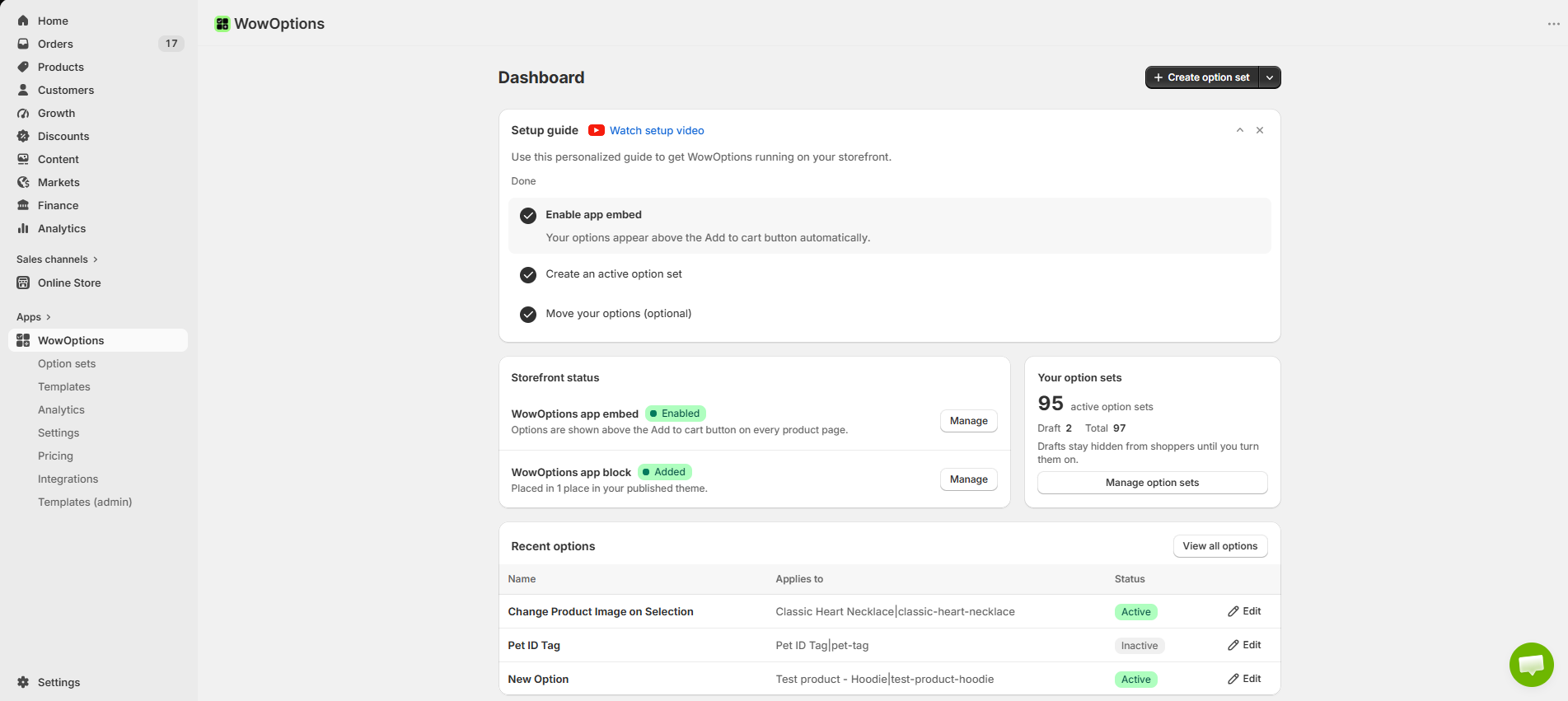Collapse the Setup guide with the chevron
This screenshot has height=701, width=1568.
click(x=1240, y=130)
